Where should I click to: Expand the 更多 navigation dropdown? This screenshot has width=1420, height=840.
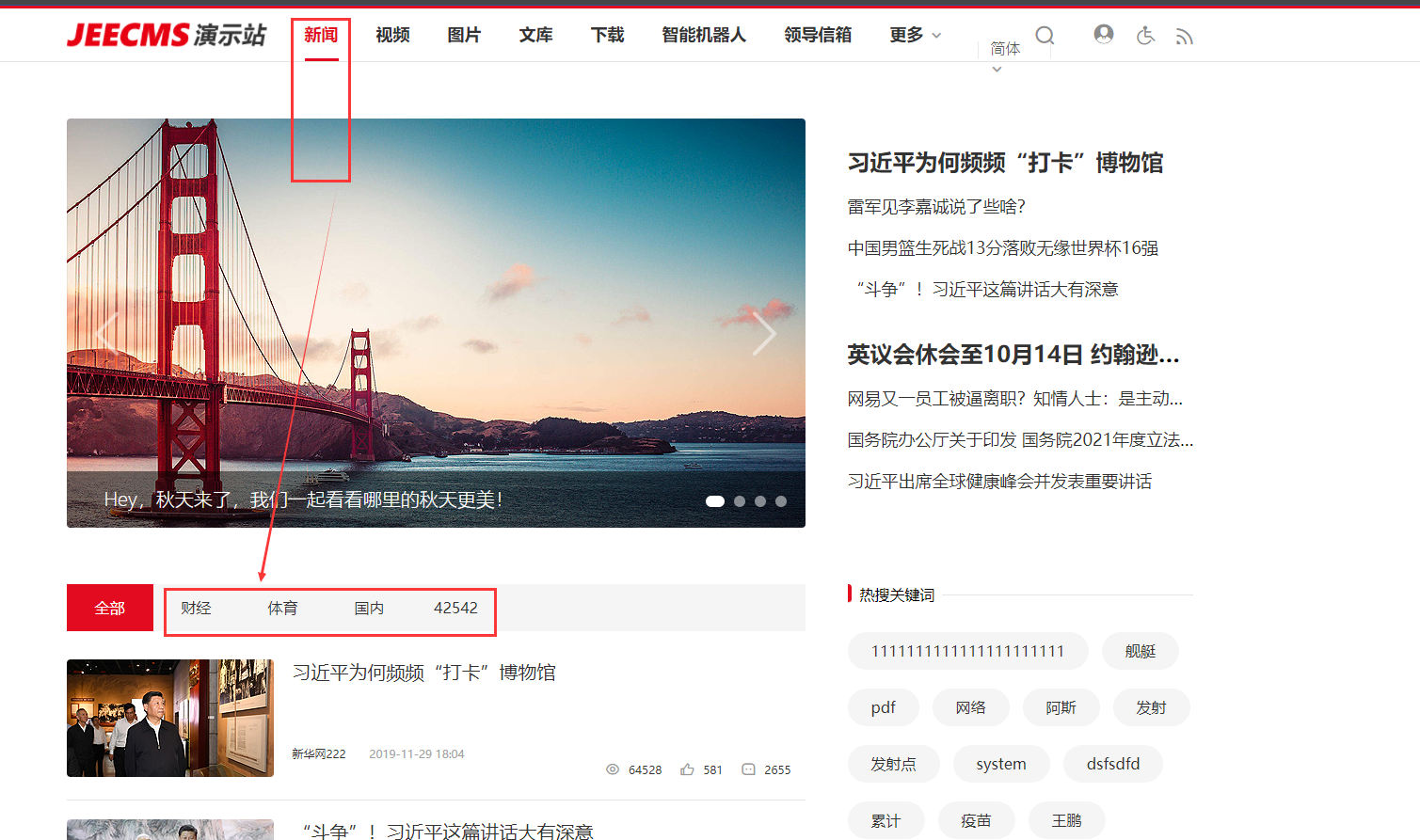[915, 35]
